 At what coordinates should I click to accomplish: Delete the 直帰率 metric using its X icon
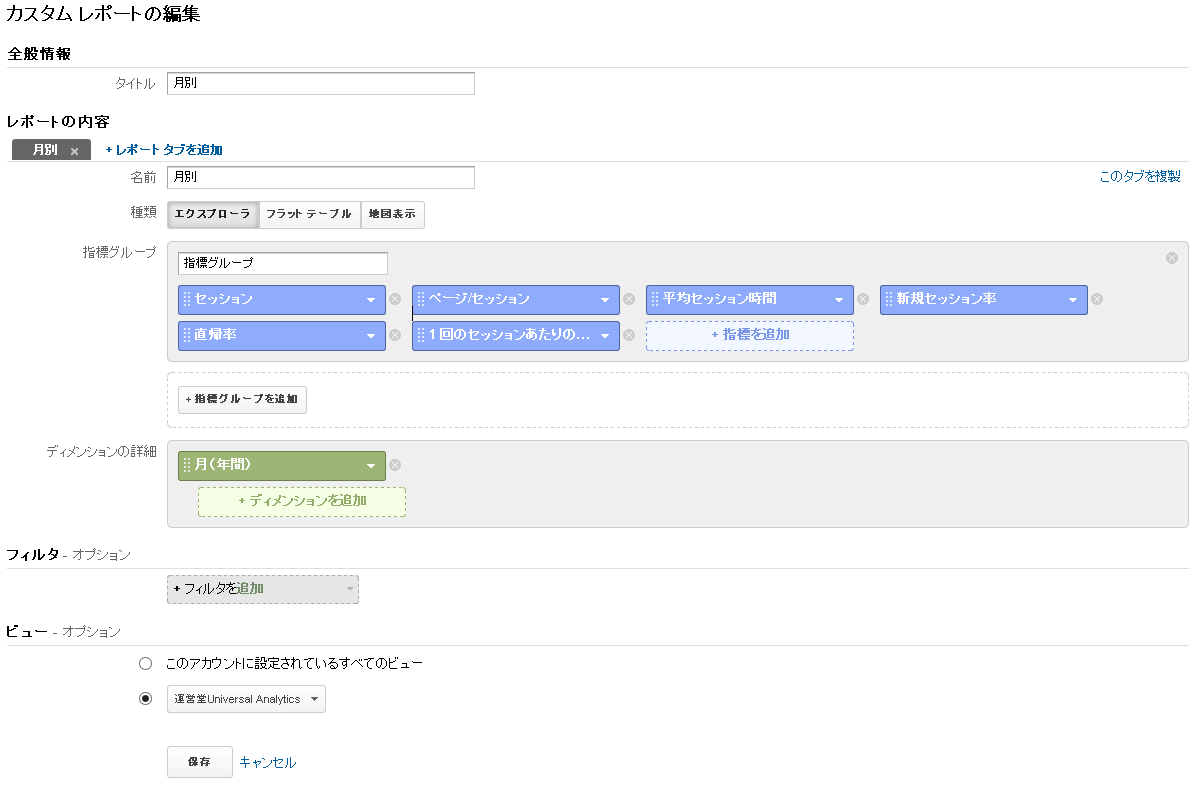(395, 335)
